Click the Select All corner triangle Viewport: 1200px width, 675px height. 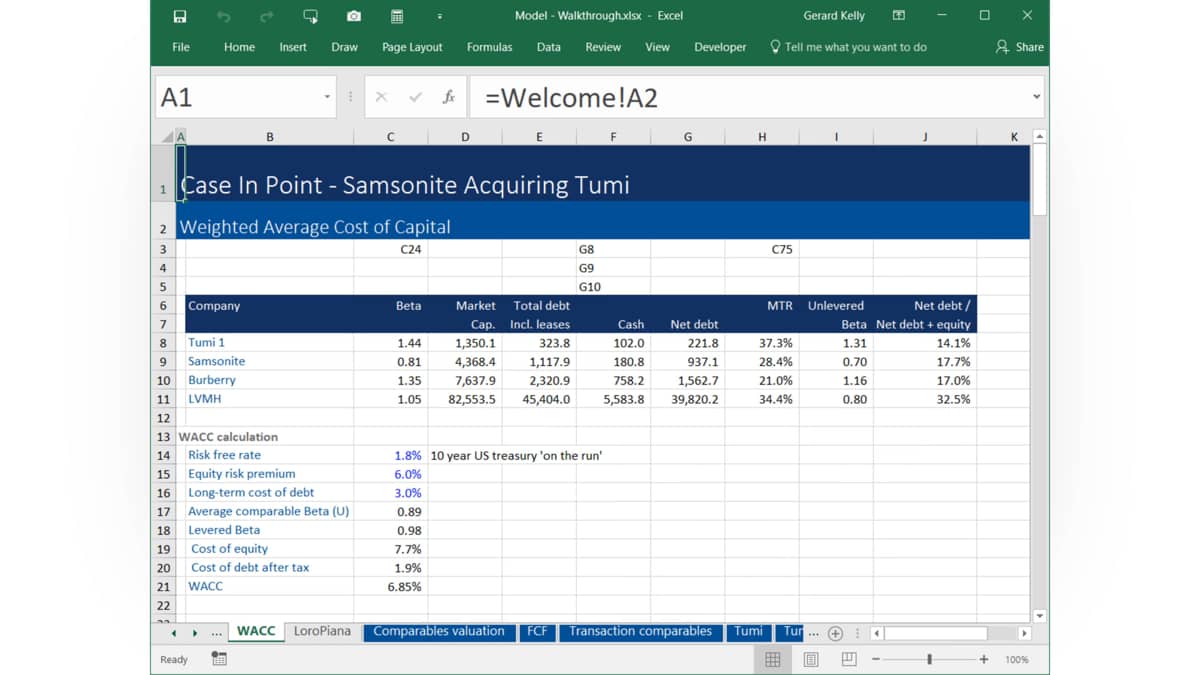168,137
